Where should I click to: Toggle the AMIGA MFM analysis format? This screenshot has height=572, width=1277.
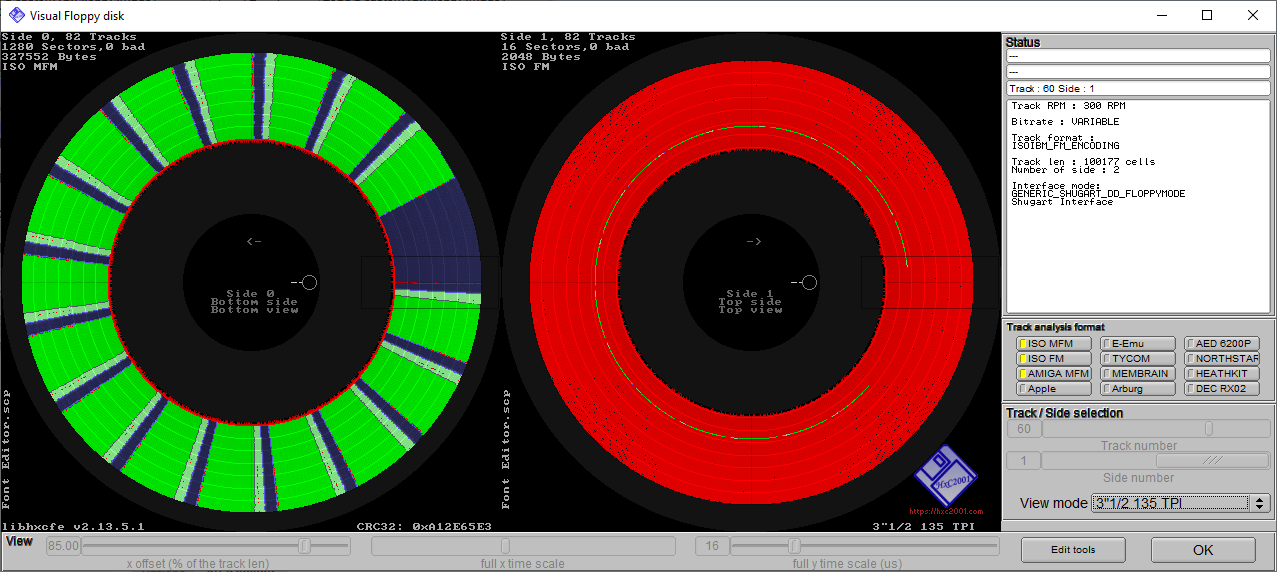coord(1054,374)
